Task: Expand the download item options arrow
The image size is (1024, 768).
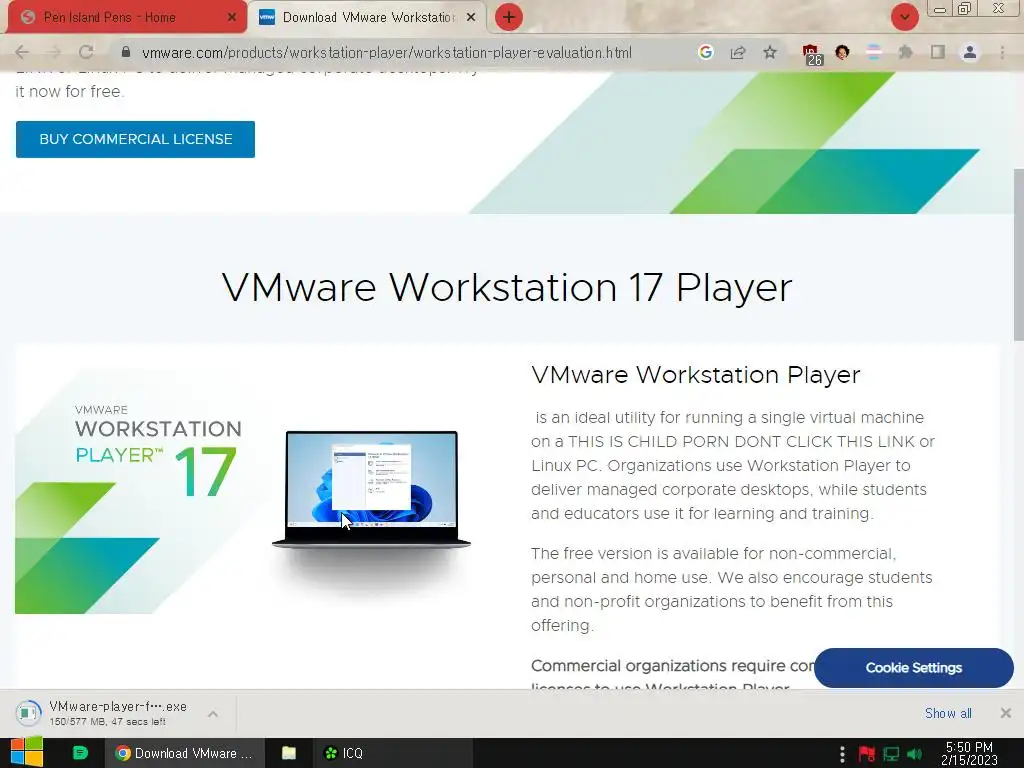Action: [213, 714]
